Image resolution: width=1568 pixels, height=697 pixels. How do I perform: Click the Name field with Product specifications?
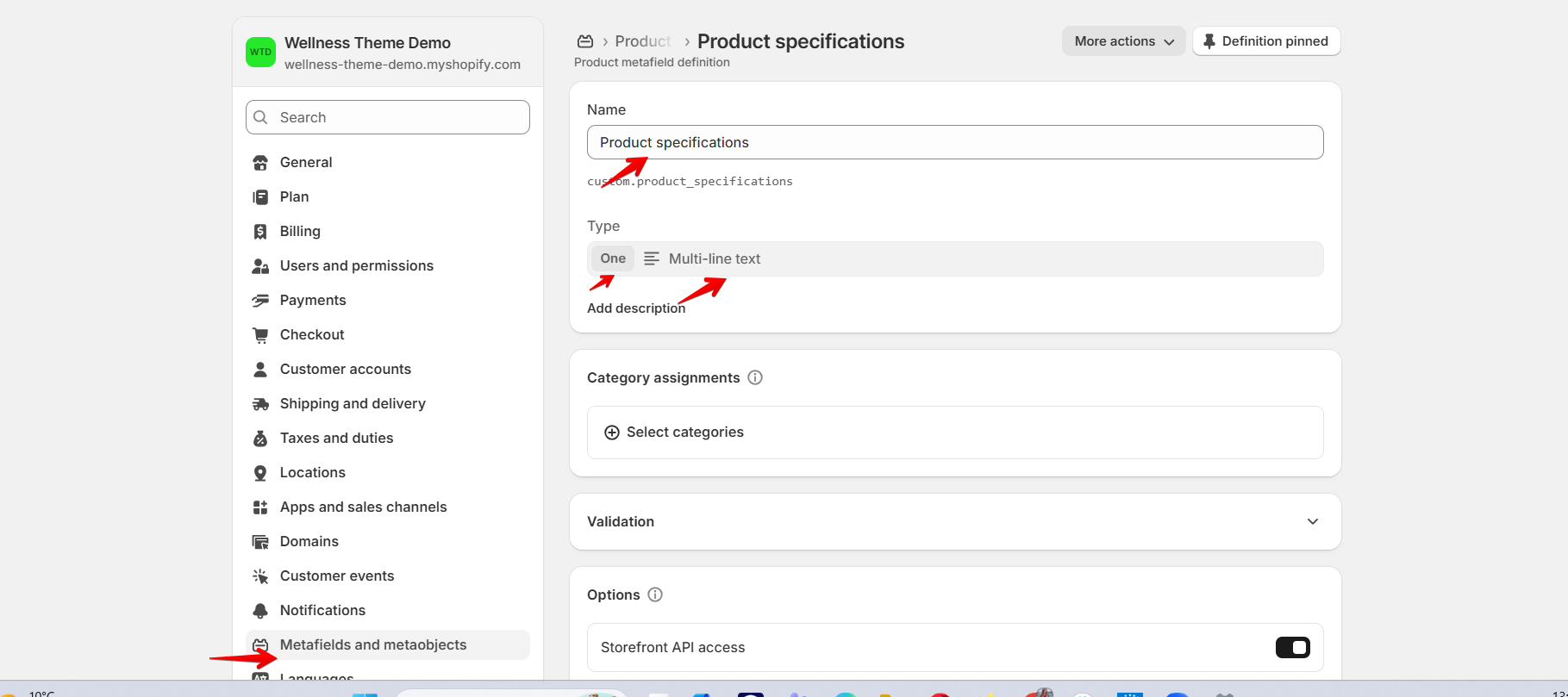click(x=954, y=142)
